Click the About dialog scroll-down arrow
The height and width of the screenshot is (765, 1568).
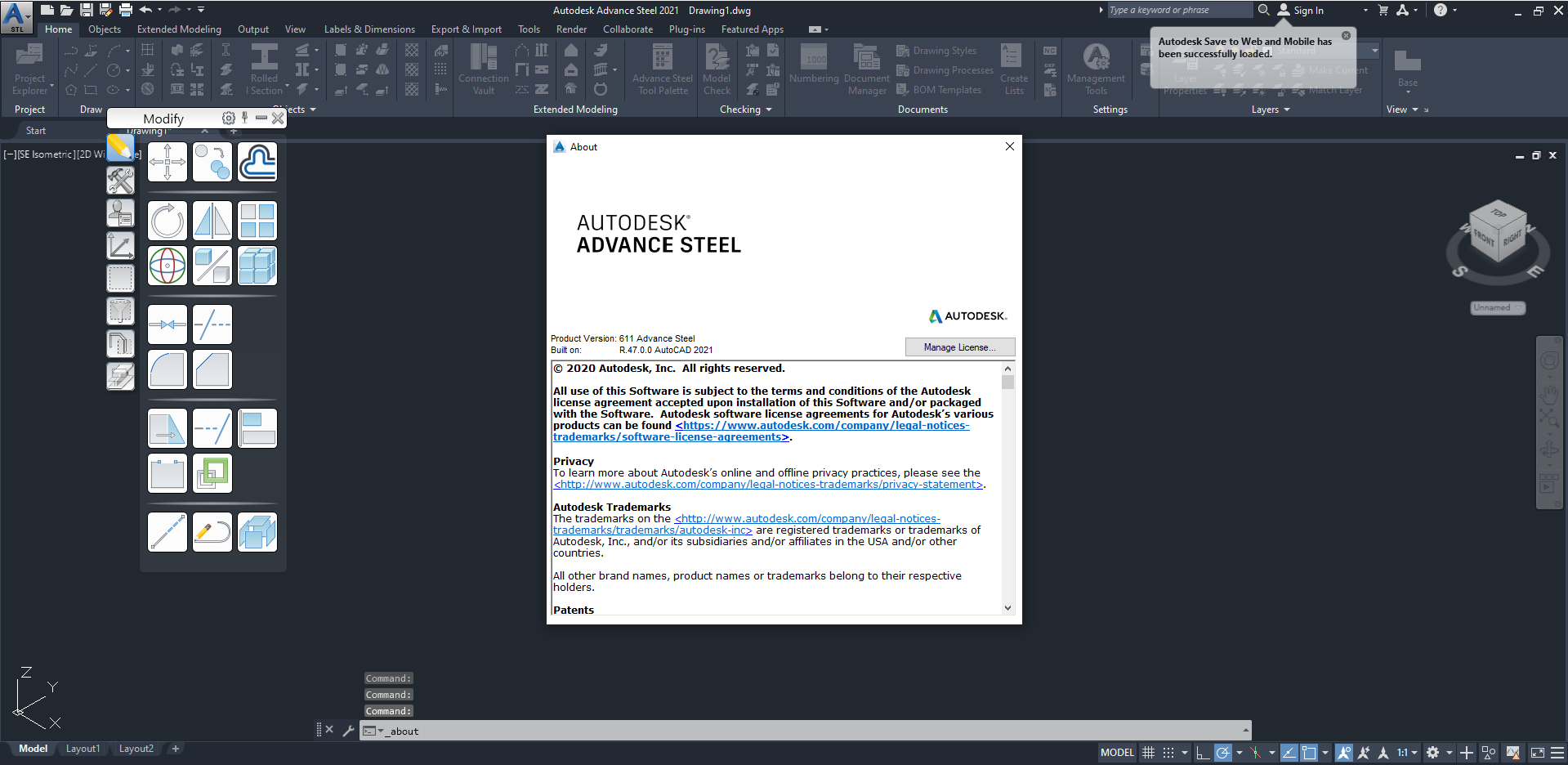pos(1007,608)
